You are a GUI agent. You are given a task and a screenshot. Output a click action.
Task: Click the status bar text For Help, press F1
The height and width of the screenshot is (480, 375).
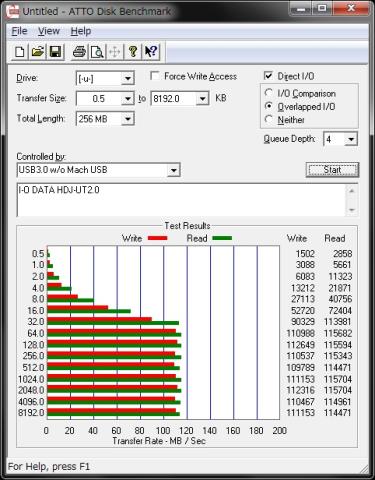point(49,466)
